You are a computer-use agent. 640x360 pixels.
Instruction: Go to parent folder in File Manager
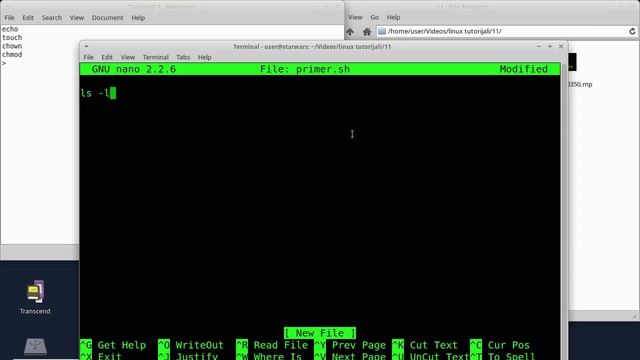point(350,31)
